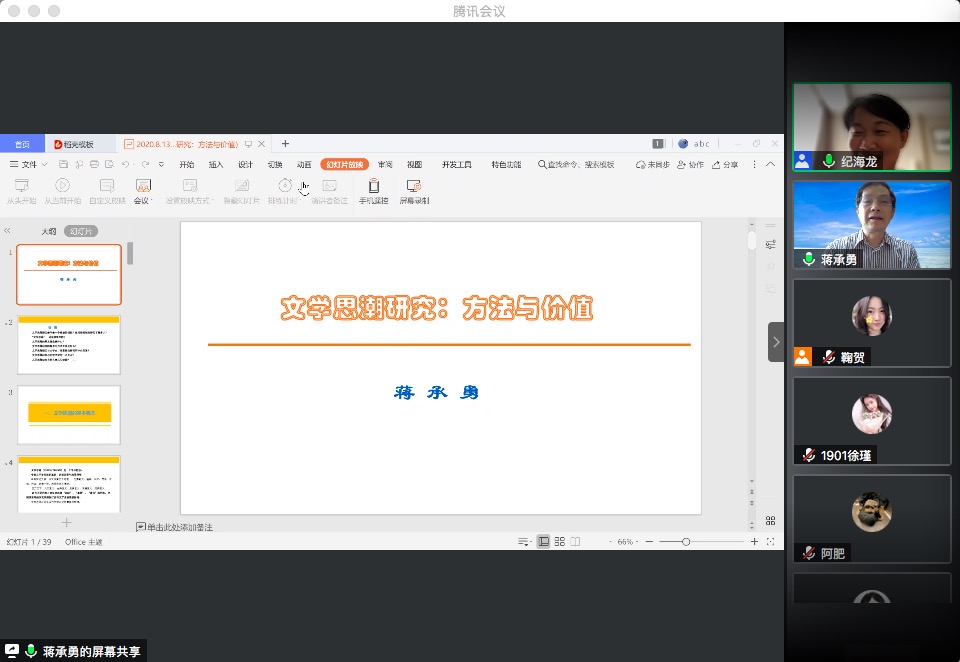The height and width of the screenshot is (662, 960).
Task: Select slide 3 thumbnail in panel
Action: [69, 414]
